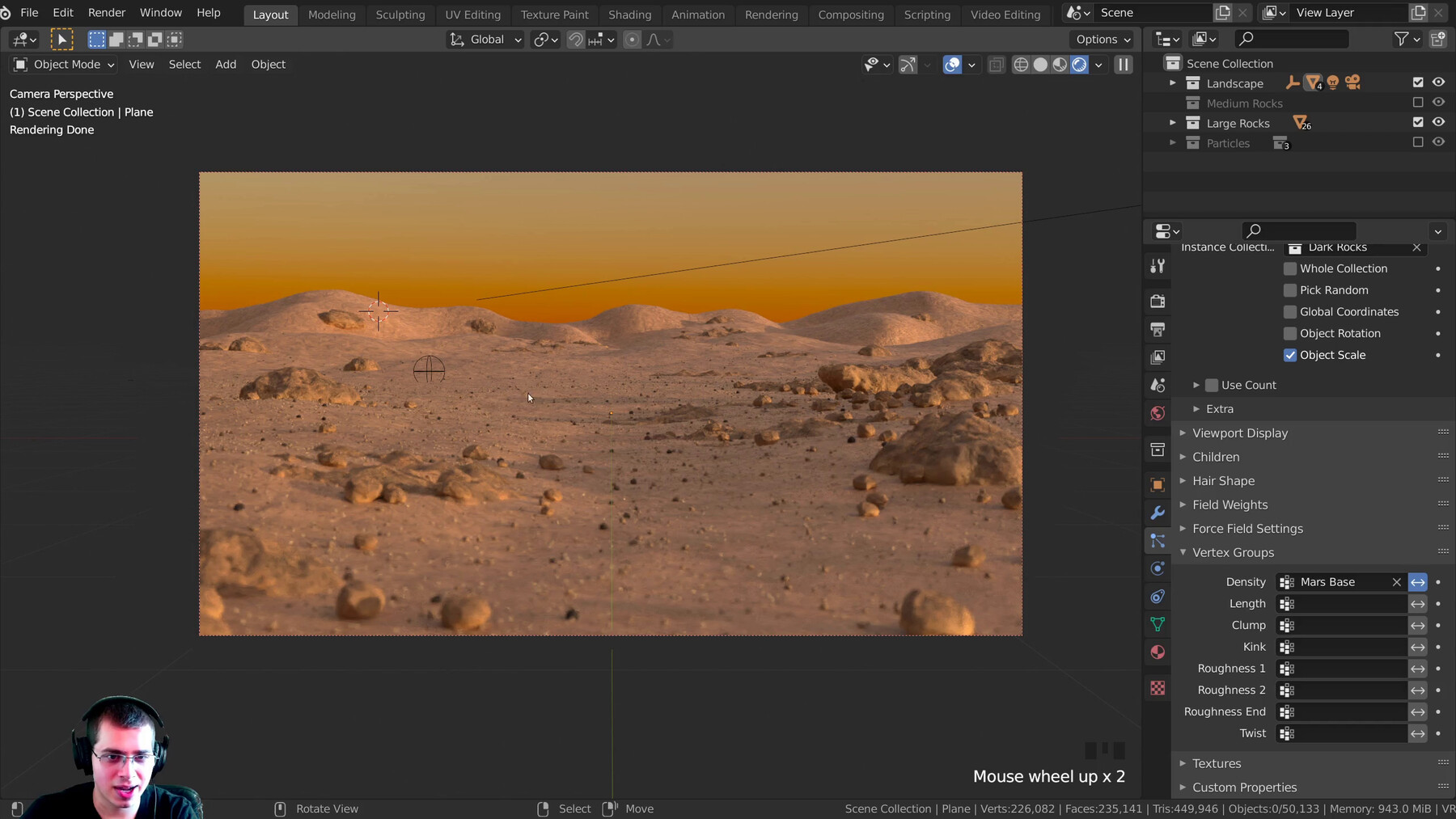This screenshot has width=1456, height=819.
Task: Hide Large Rocks collection using eye icon
Action: click(x=1438, y=122)
